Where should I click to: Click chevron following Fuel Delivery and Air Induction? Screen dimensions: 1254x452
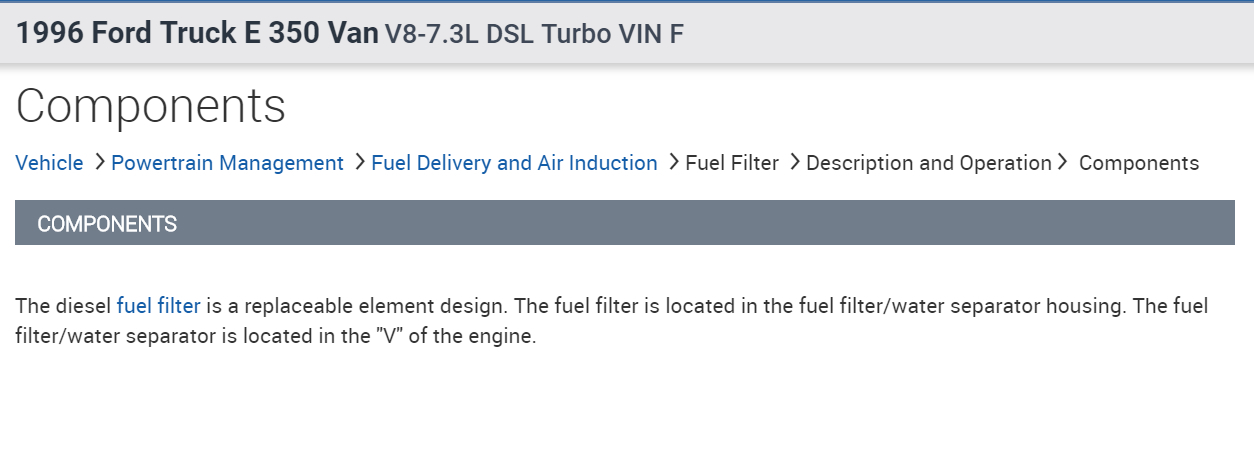tap(673, 162)
